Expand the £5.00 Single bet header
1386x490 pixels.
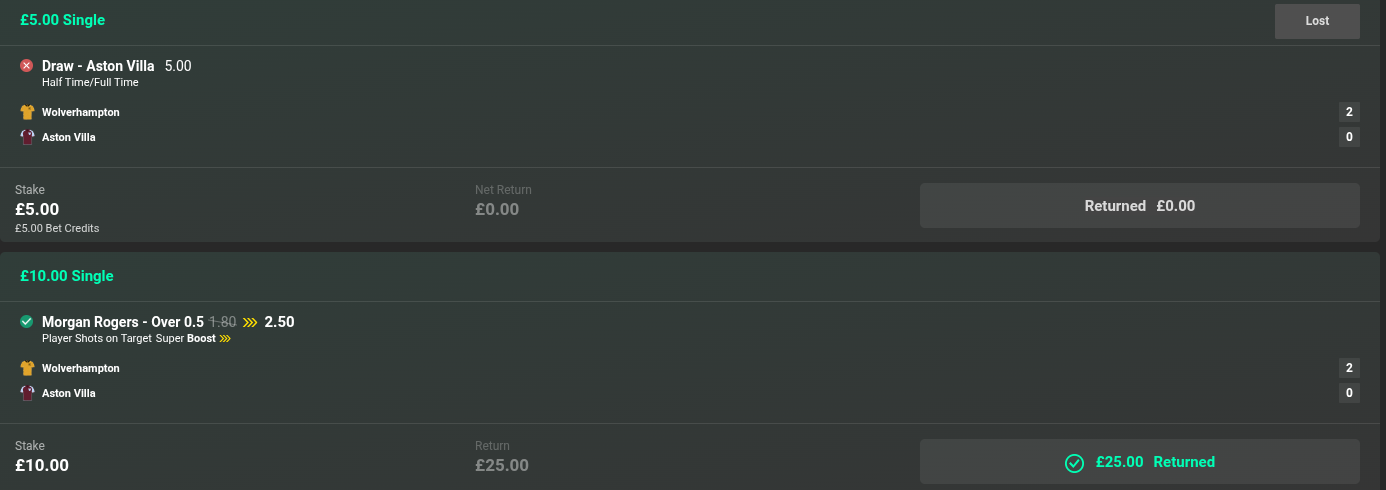pyautogui.click(x=62, y=20)
